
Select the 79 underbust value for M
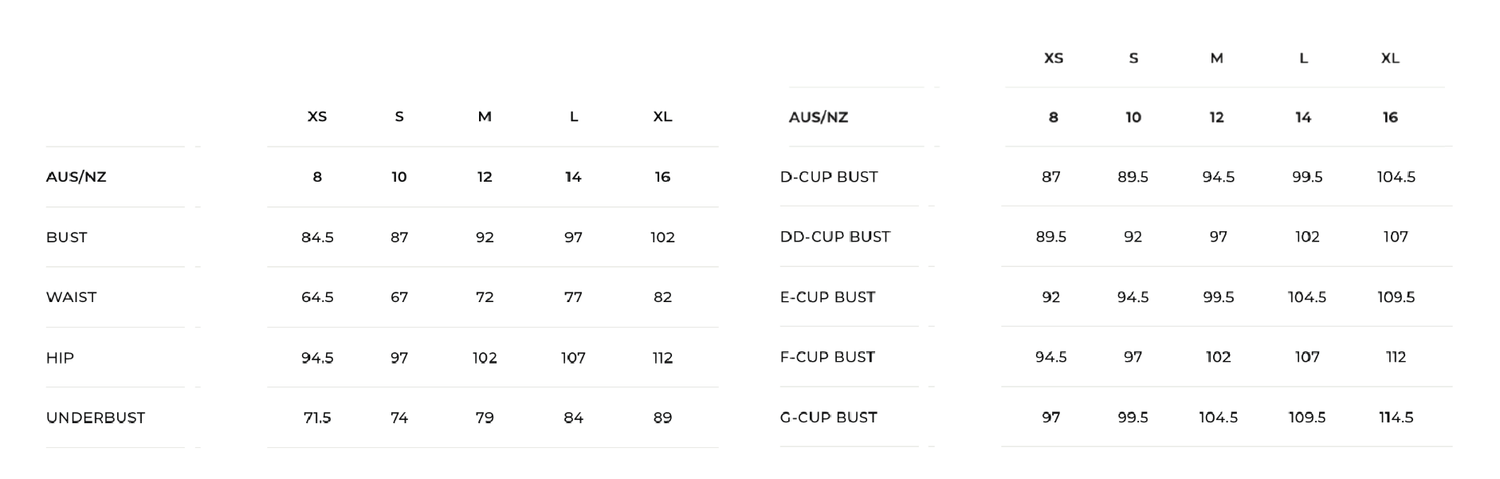tap(484, 417)
